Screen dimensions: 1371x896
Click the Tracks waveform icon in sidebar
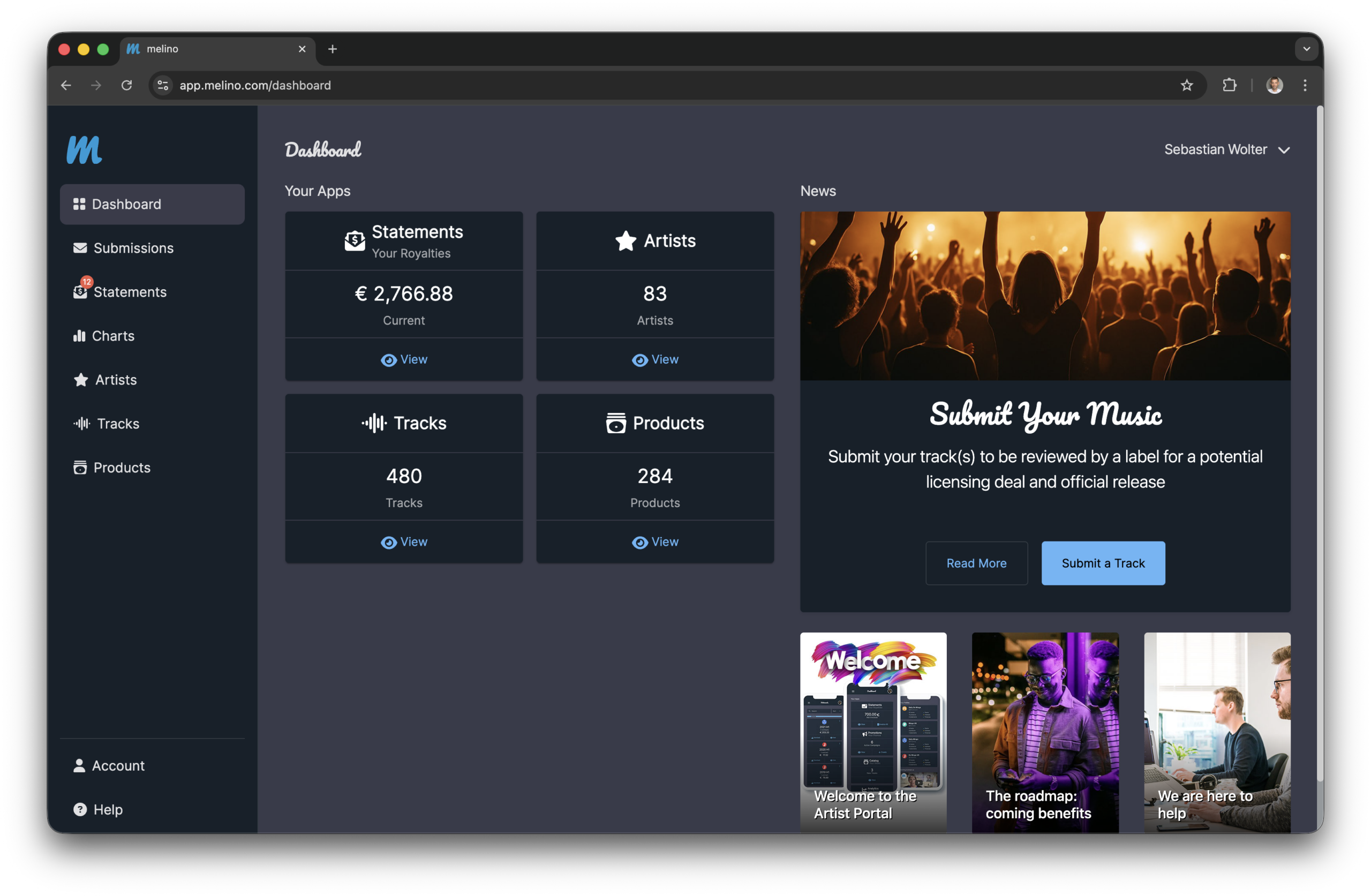click(x=81, y=424)
